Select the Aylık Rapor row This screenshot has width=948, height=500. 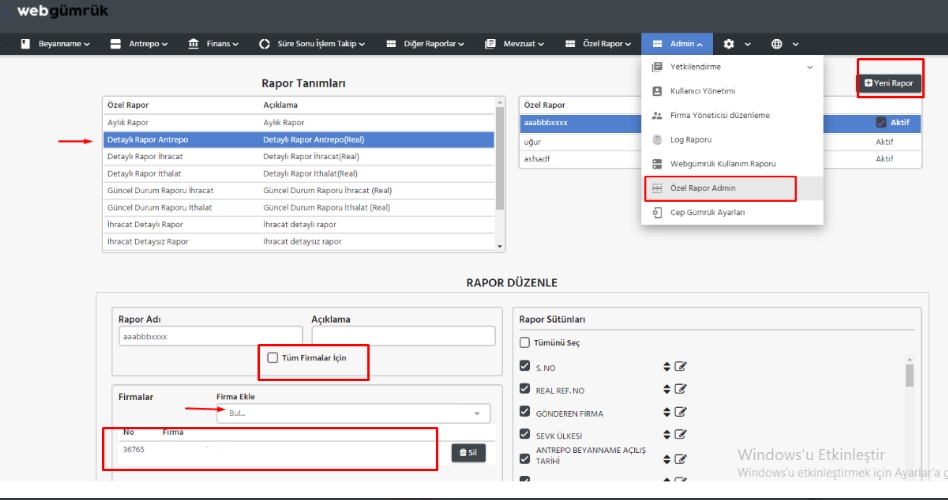pyautogui.click(x=299, y=122)
